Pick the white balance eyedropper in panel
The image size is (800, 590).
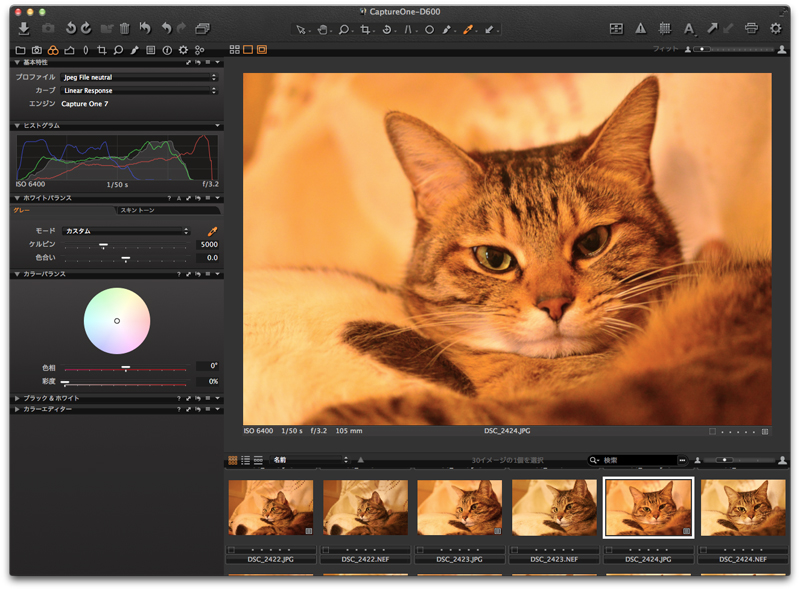pyautogui.click(x=211, y=231)
